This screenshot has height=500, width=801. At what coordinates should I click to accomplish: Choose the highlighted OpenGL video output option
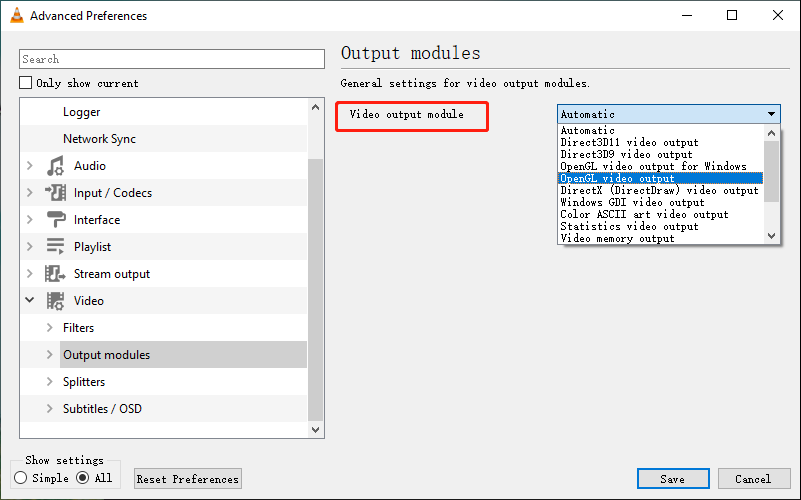click(661, 178)
